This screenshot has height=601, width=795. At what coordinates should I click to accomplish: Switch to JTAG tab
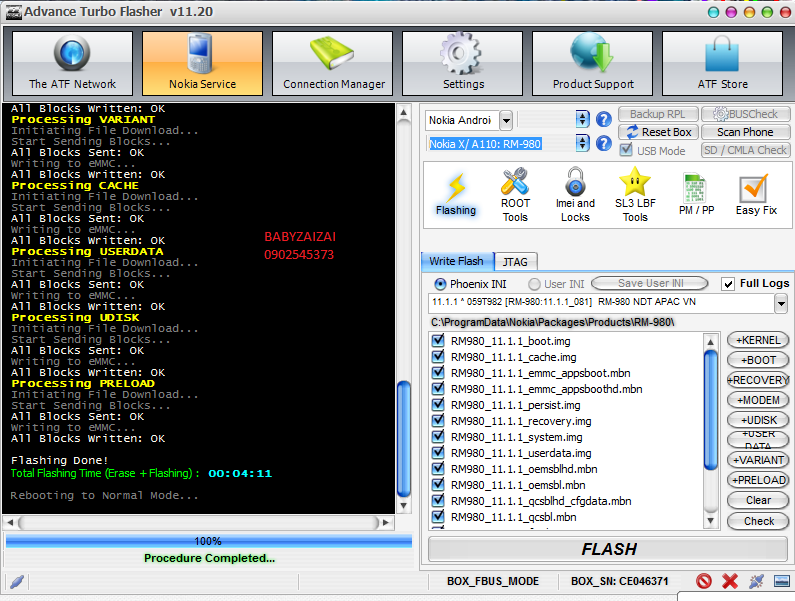(515, 262)
